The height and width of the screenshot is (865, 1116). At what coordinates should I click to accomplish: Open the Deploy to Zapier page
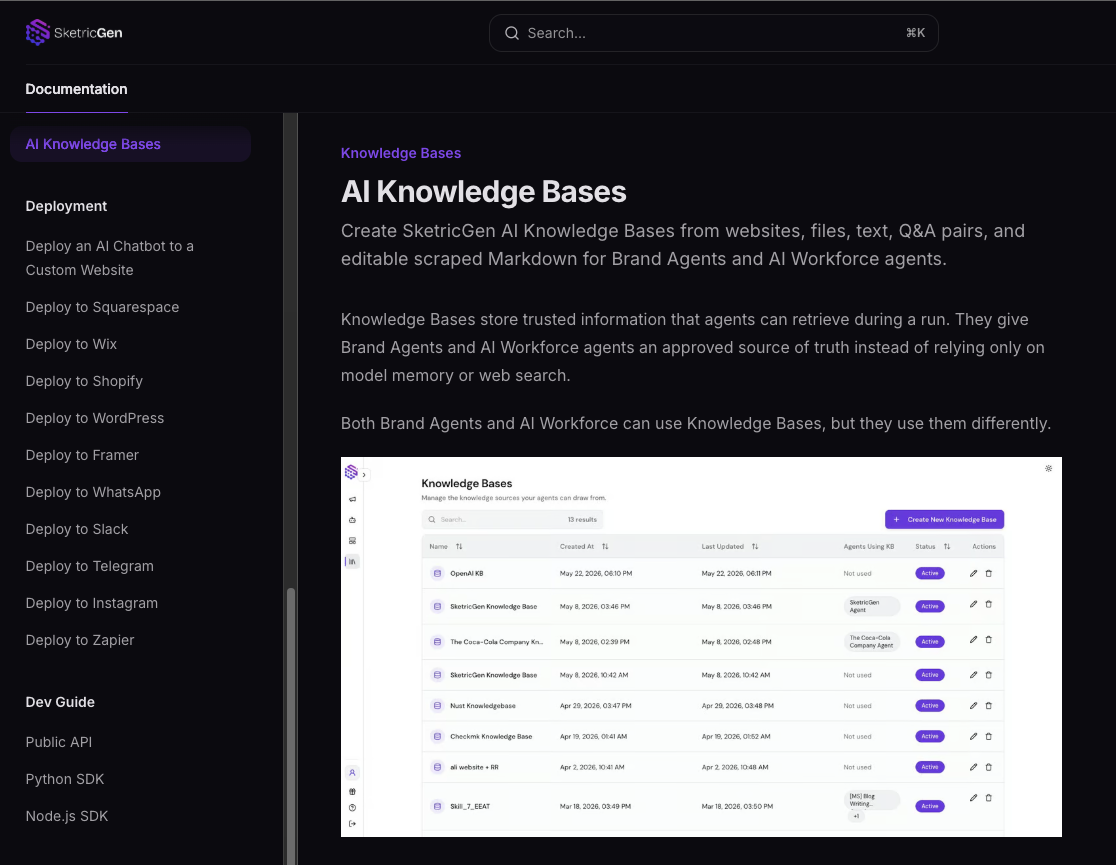pos(80,640)
